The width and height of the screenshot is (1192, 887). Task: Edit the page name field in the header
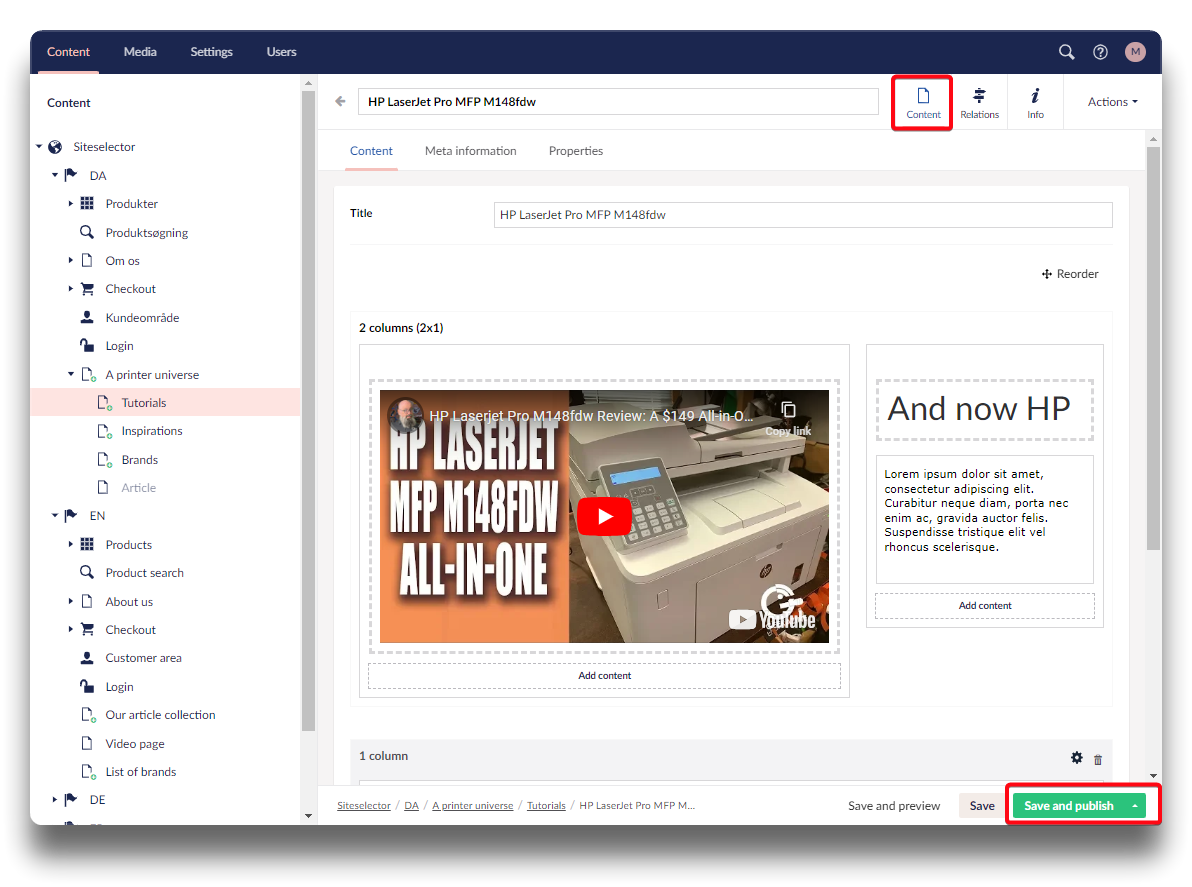point(618,102)
